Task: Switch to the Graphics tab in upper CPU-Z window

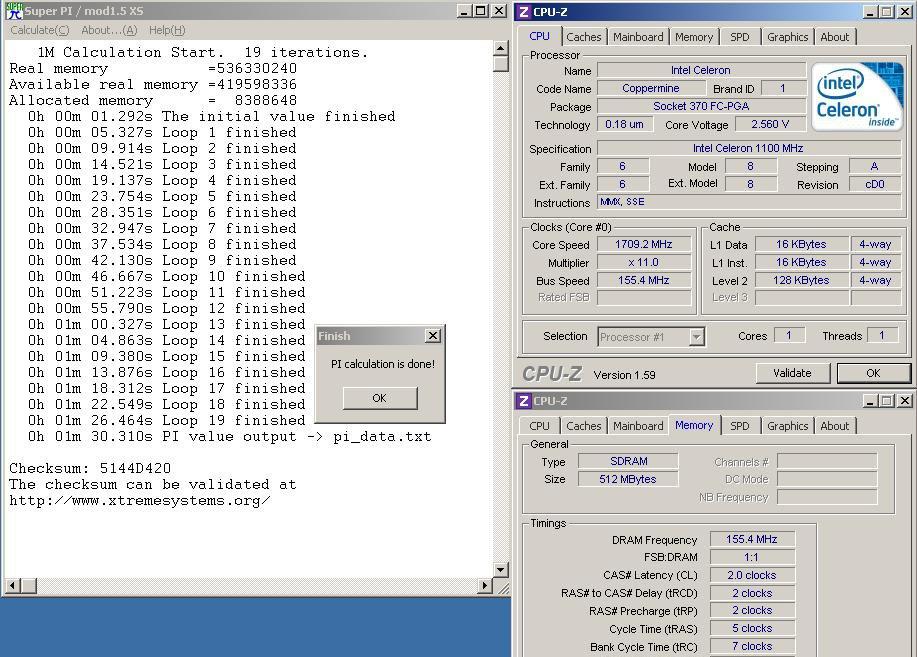Action: (x=788, y=37)
